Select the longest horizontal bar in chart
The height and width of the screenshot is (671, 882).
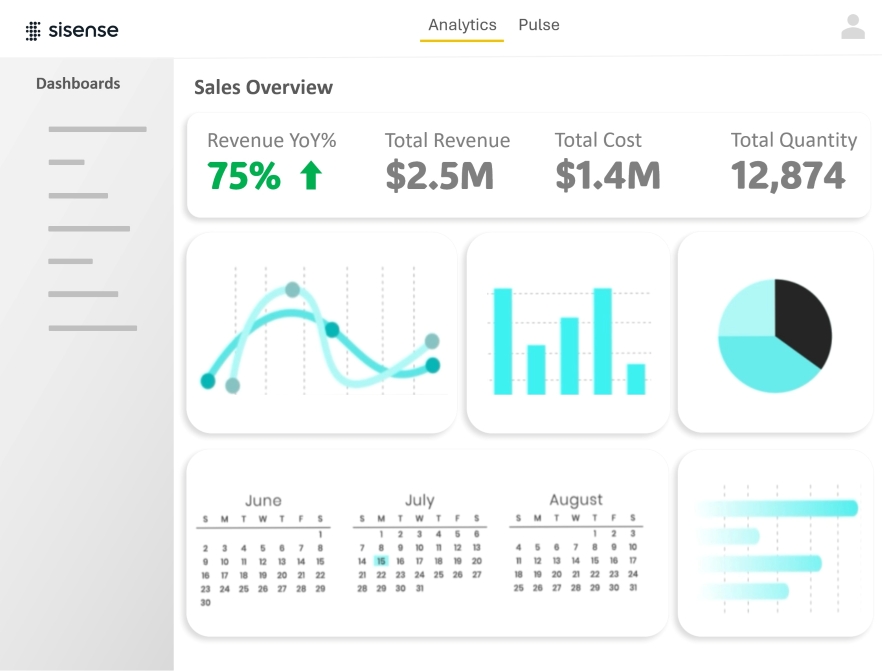[x=780, y=508]
